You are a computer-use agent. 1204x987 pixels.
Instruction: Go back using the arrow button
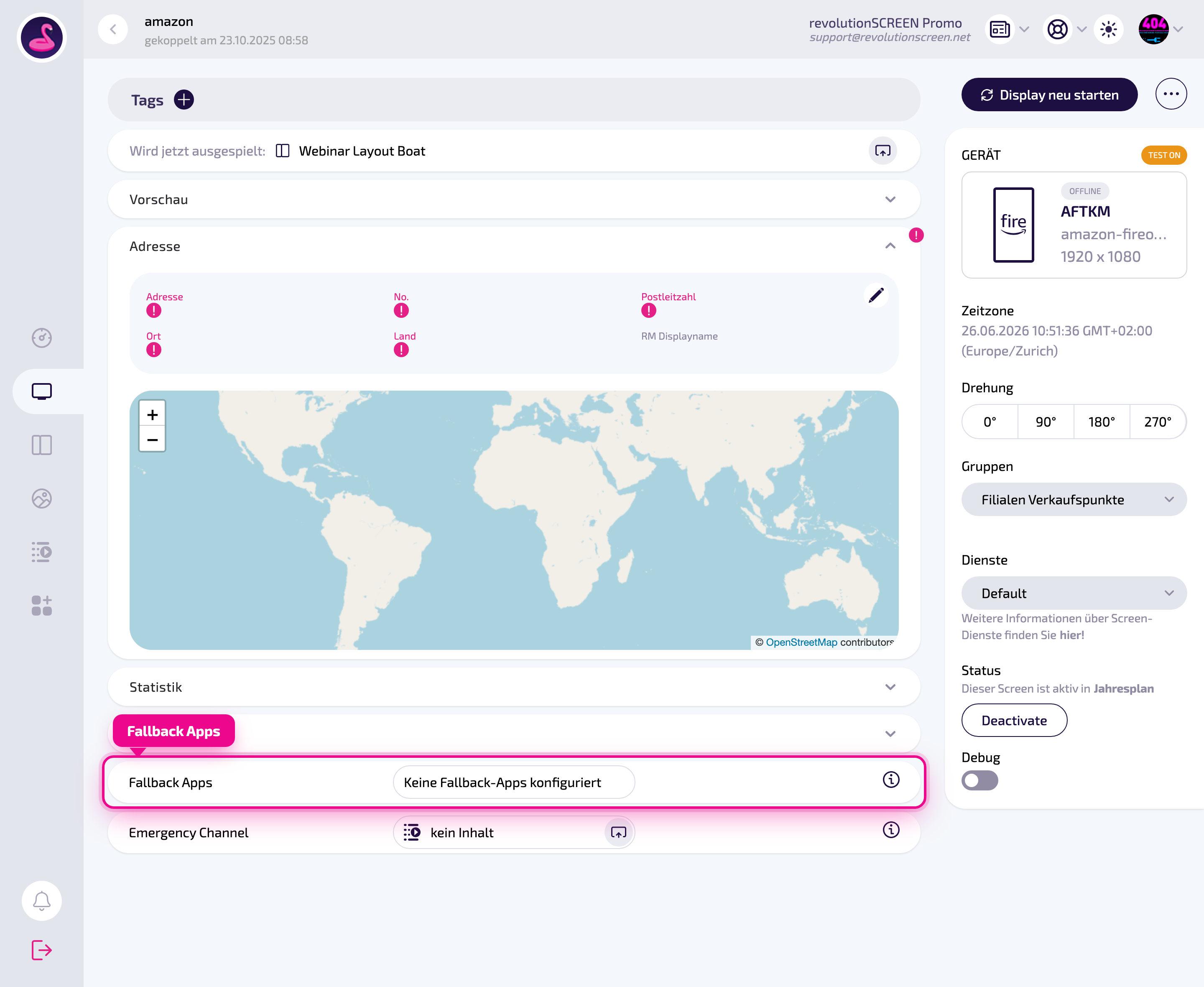113,30
